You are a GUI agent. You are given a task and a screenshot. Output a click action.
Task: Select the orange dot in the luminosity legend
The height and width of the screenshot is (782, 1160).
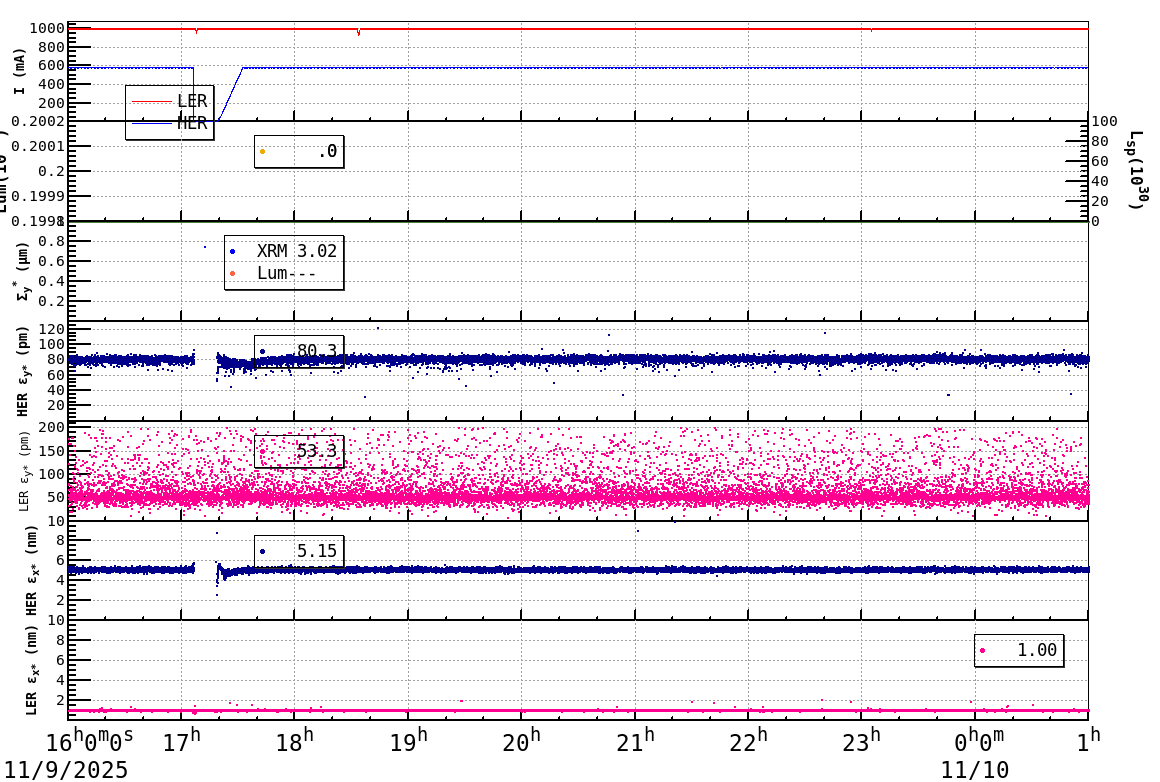pos(263,152)
